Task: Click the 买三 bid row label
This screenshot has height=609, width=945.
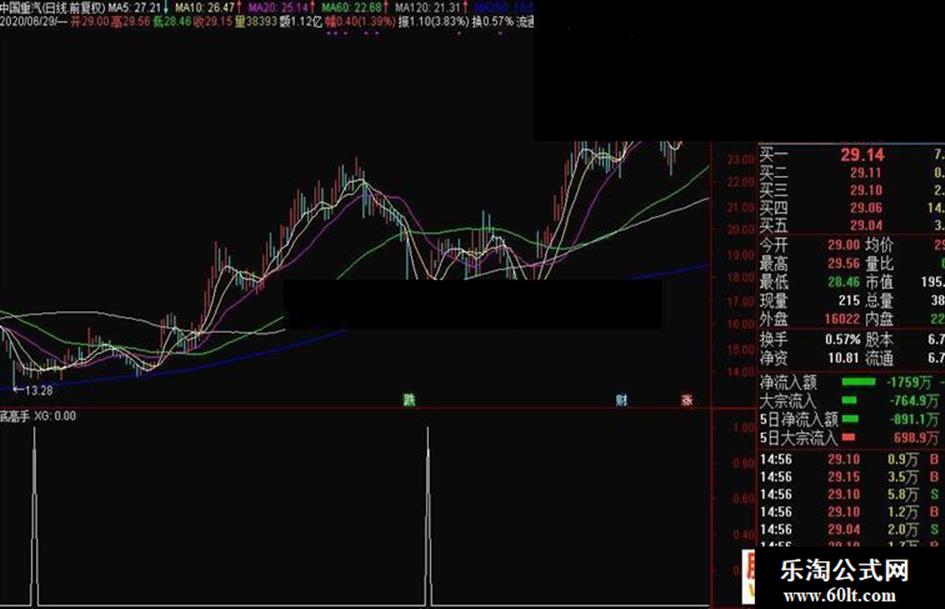Action: [x=773, y=191]
